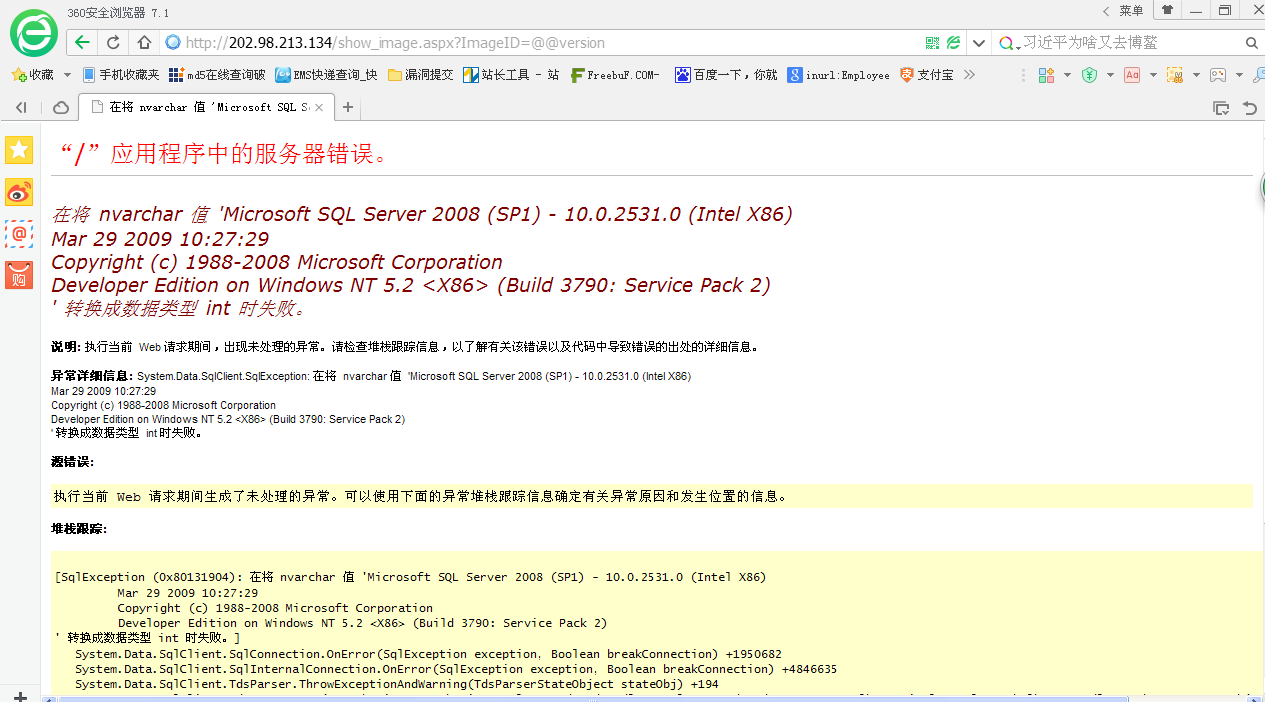The height and width of the screenshot is (702, 1265).
Task: Open the 菜单 menu
Action: (1131, 10)
